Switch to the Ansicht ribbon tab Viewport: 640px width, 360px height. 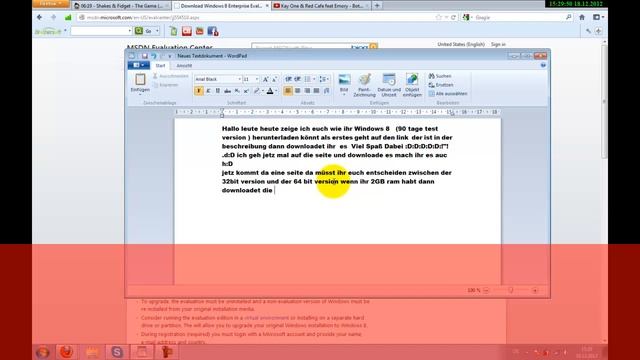click(x=184, y=65)
